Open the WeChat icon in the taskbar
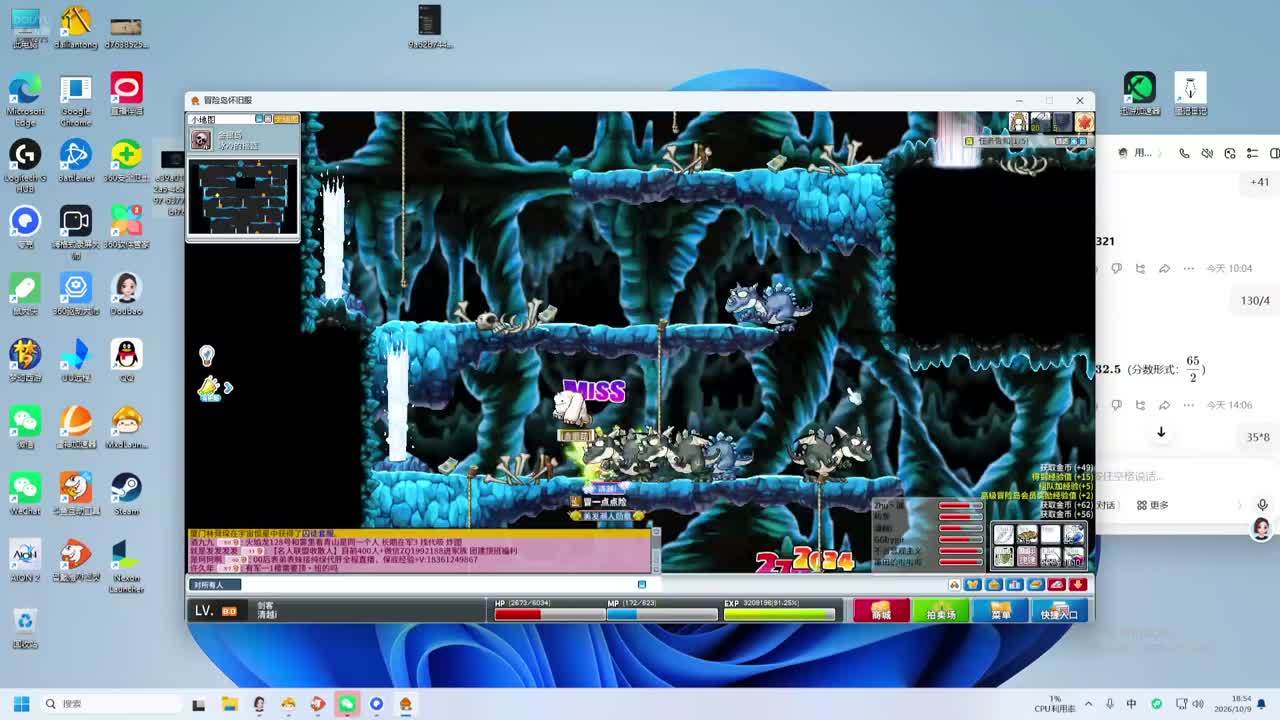This screenshot has width=1280, height=720. 347,704
